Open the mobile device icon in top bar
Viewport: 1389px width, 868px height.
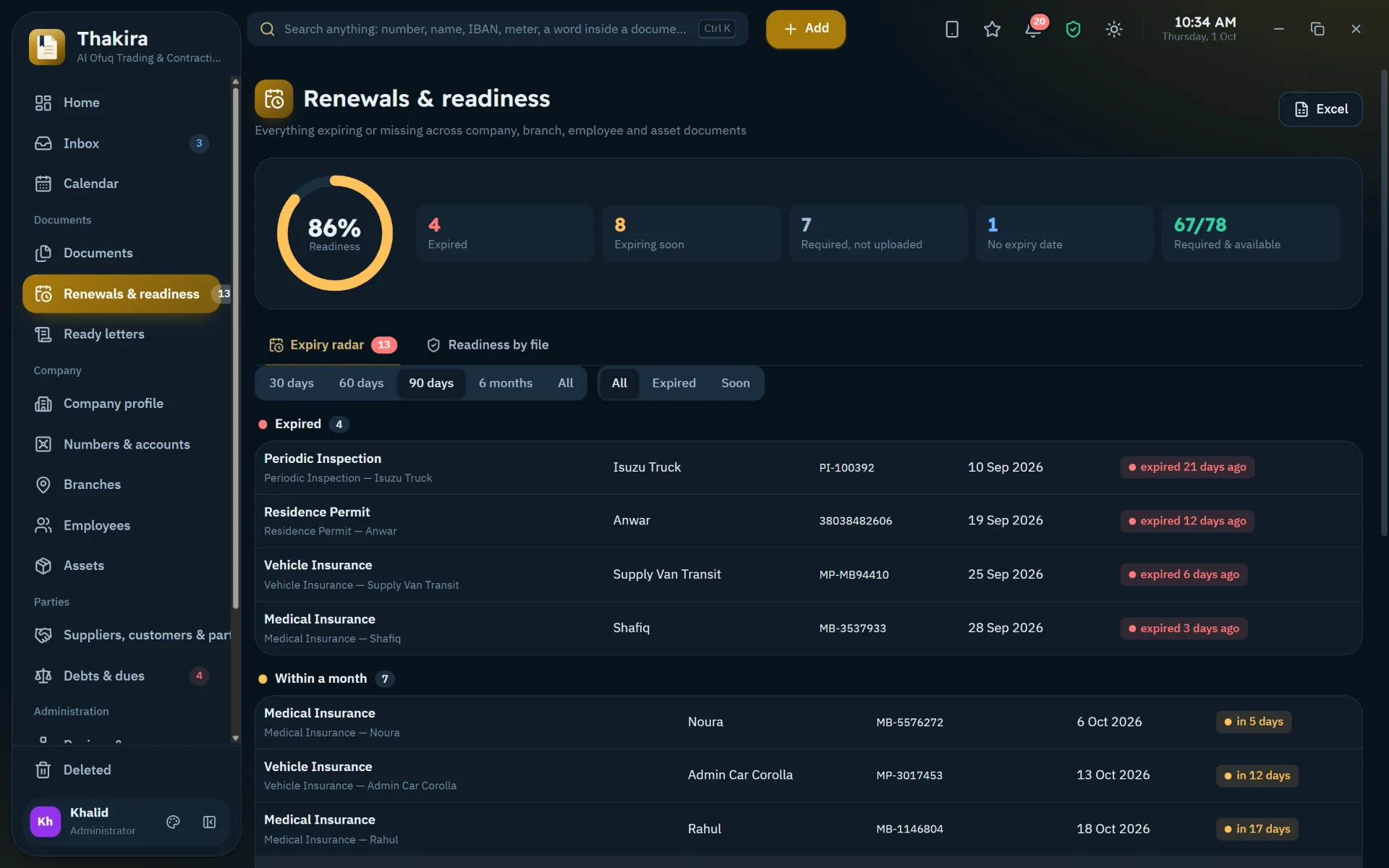point(952,29)
